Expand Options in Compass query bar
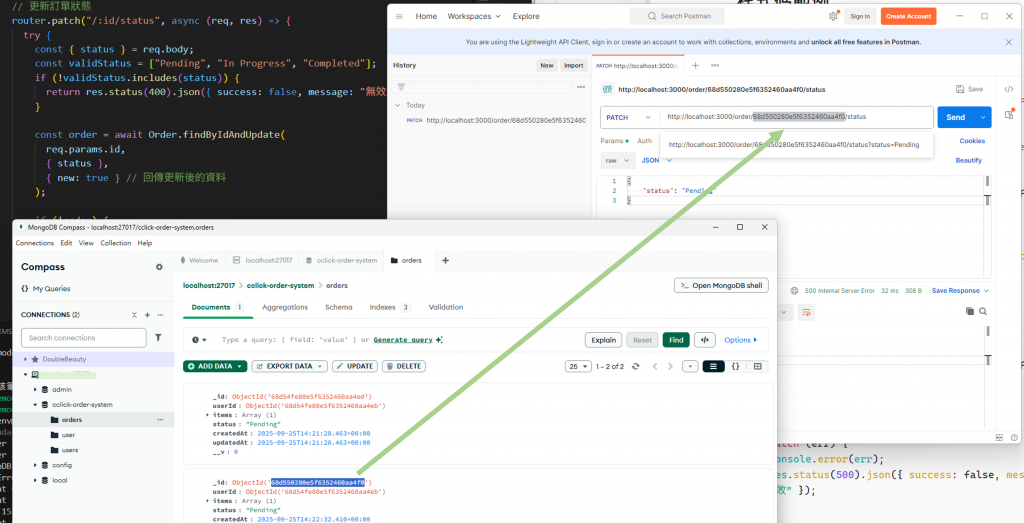The height and width of the screenshot is (523, 1024). point(741,340)
